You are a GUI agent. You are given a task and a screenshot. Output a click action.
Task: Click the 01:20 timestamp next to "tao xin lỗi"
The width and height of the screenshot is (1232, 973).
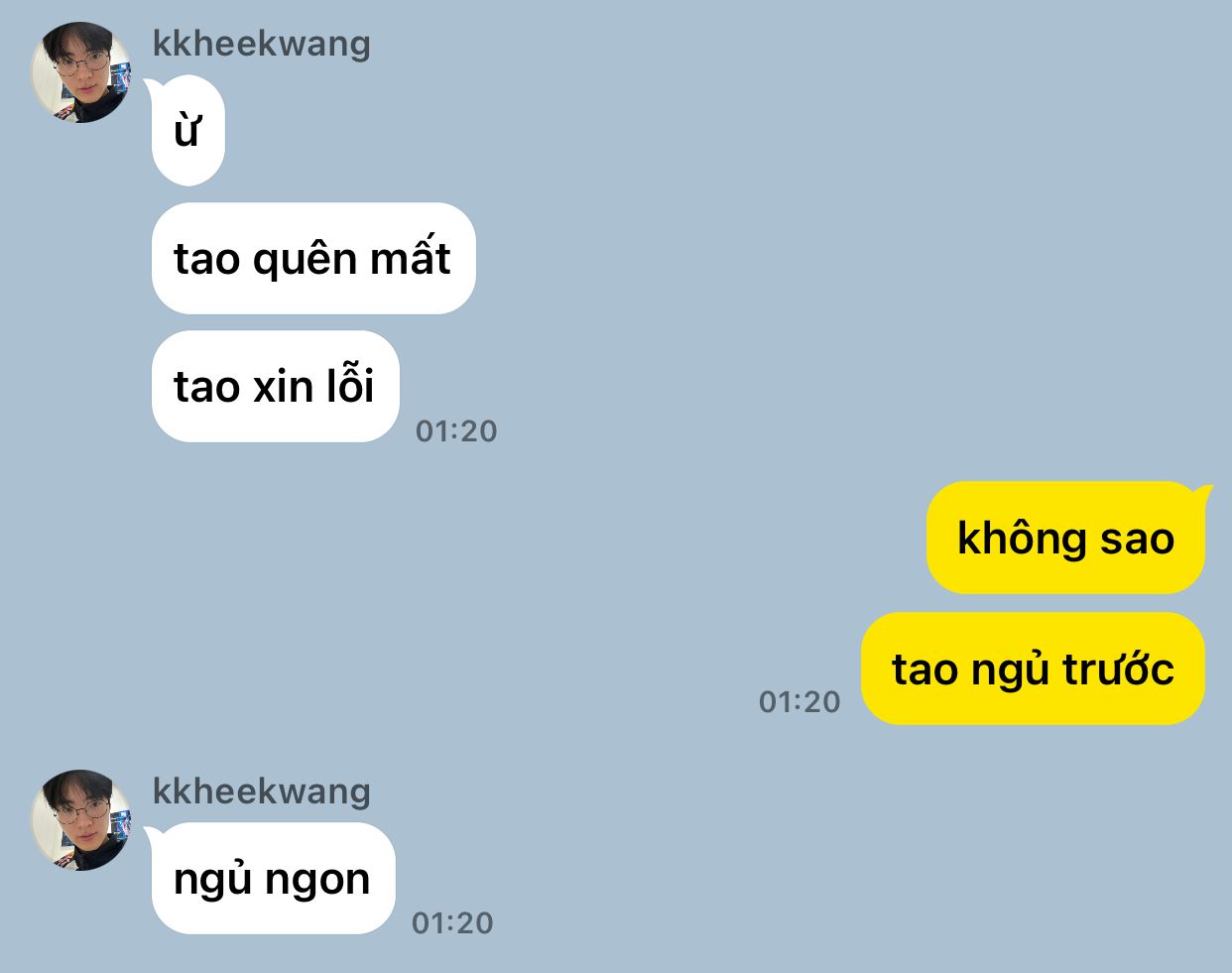click(x=456, y=431)
